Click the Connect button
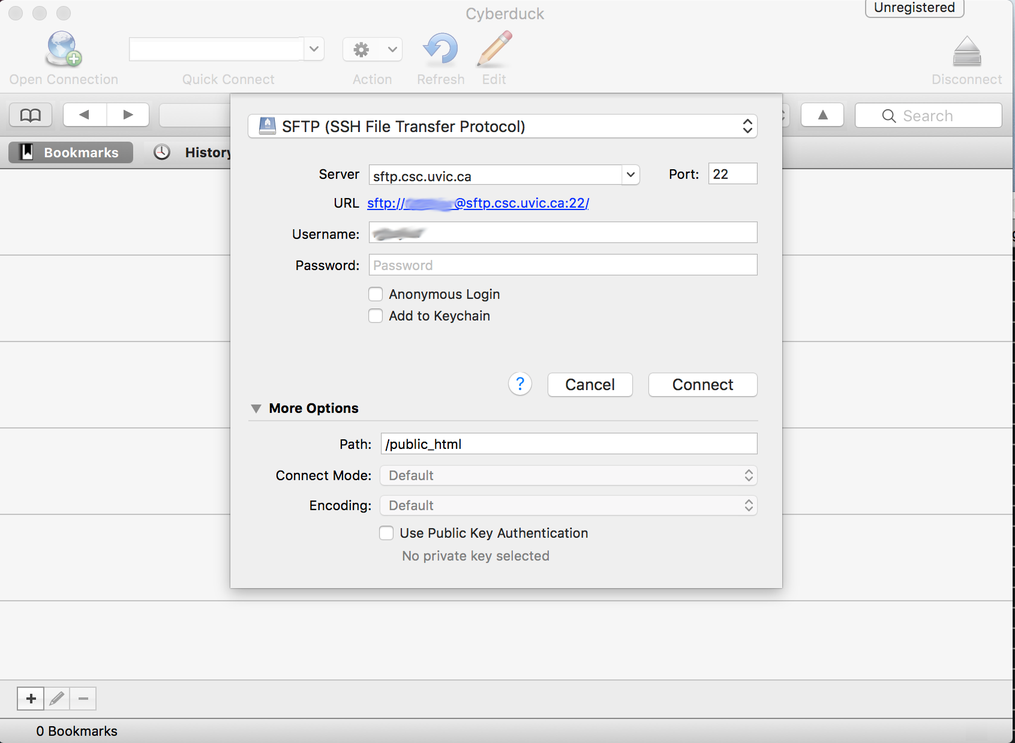Screen dimensions: 1015x743 click(x=702, y=384)
